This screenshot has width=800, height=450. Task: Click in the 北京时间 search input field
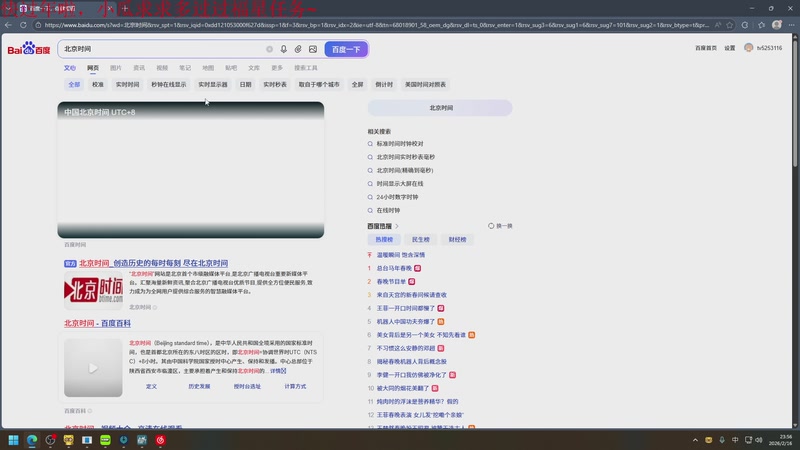161,49
